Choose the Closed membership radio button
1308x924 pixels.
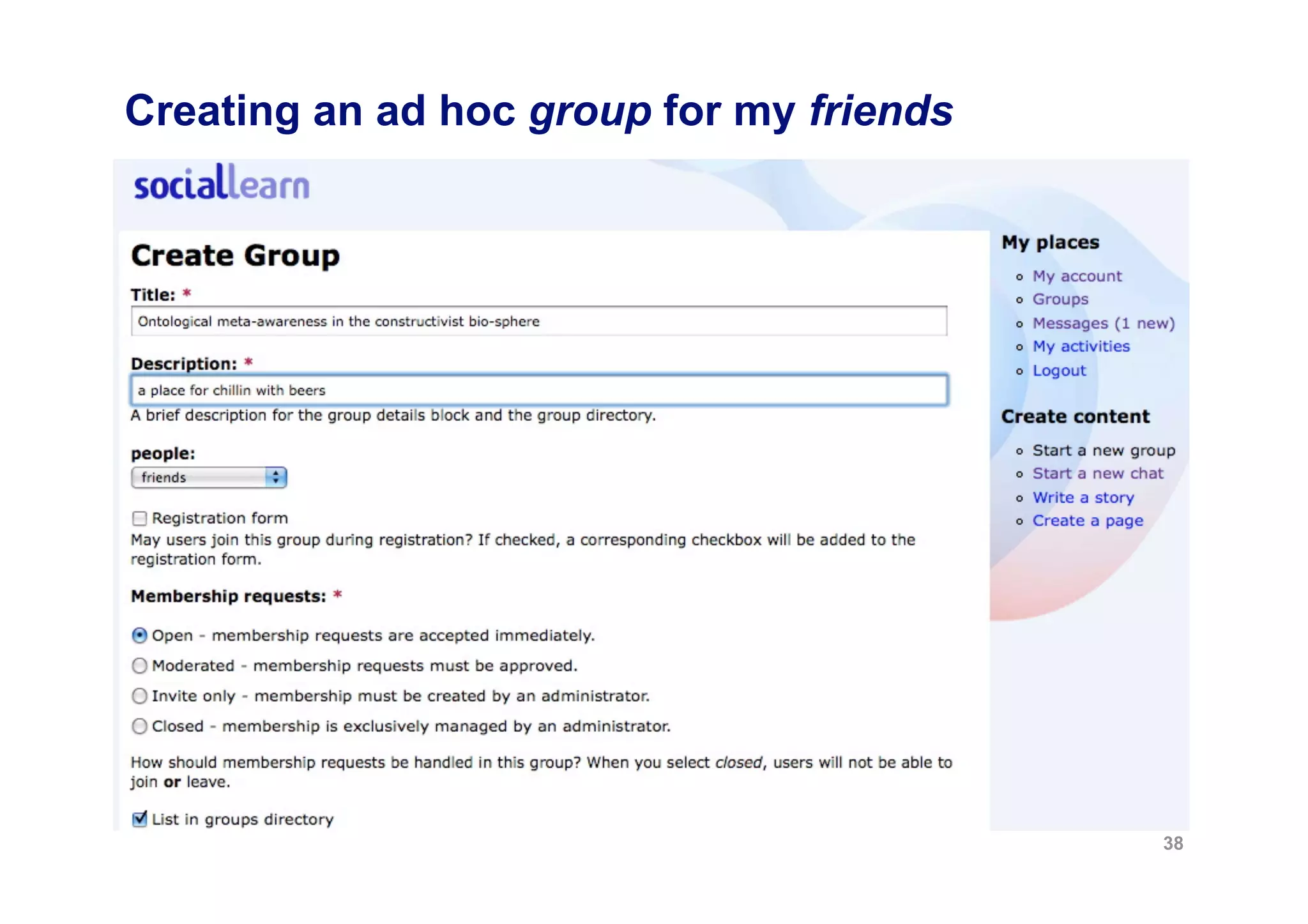[139, 726]
